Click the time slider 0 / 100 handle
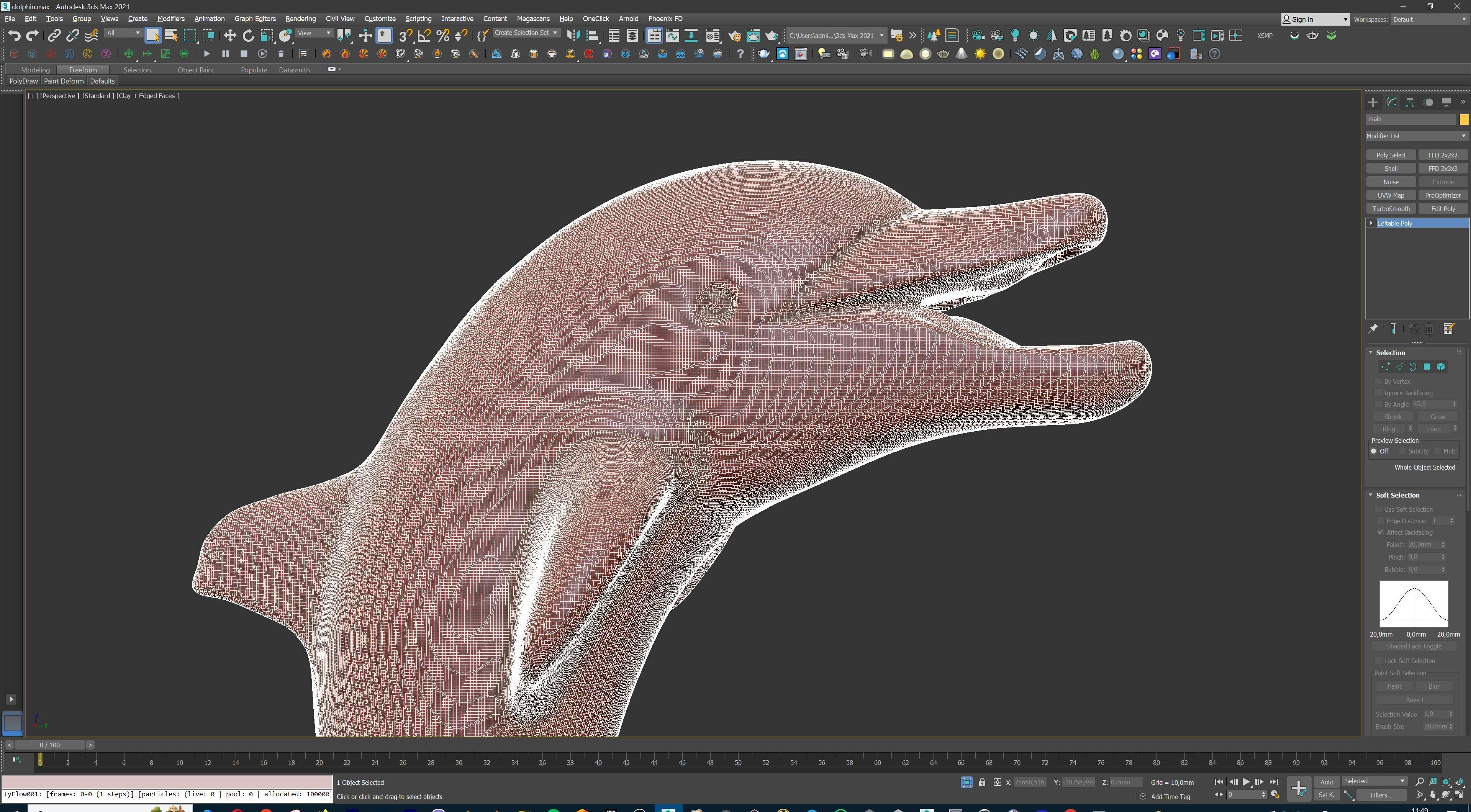 [50, 745]
